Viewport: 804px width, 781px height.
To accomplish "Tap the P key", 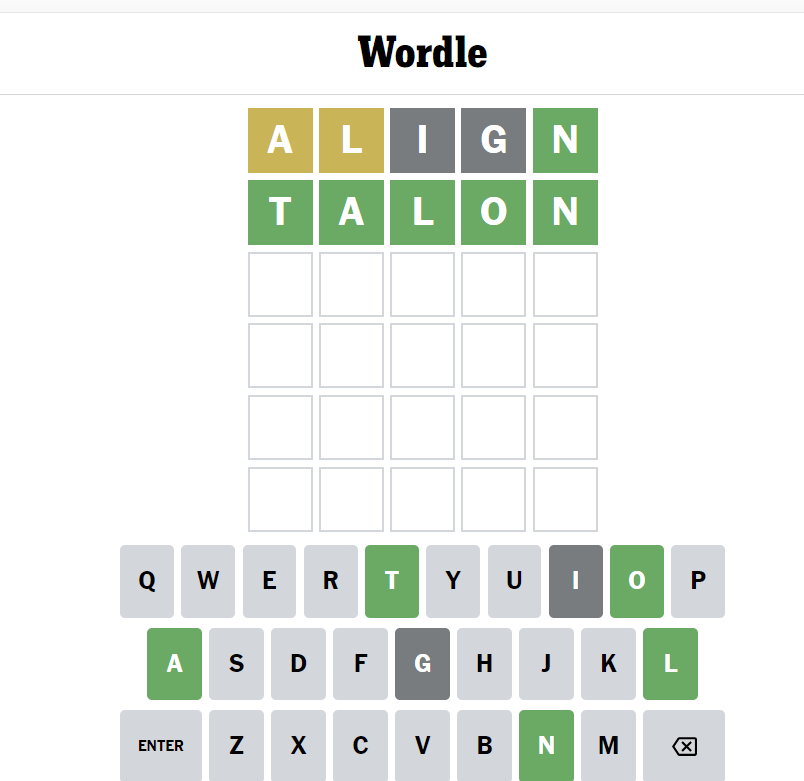I will (x=698, y=581).
